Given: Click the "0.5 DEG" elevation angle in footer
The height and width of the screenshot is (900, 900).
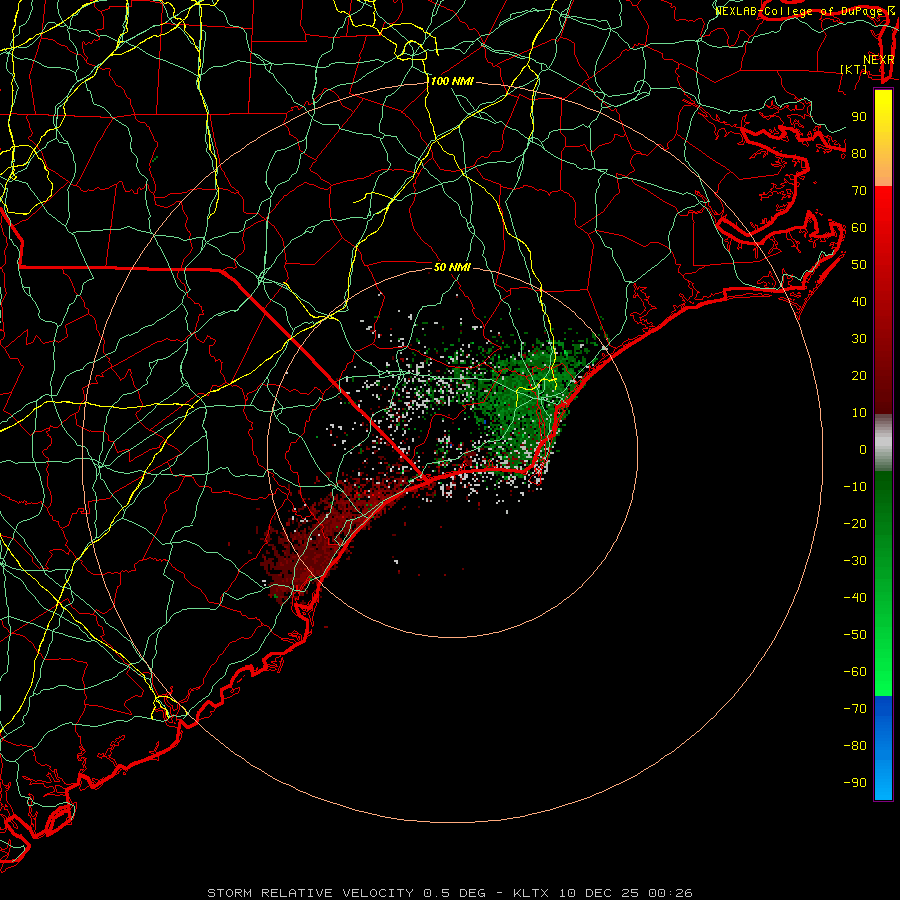Looking at the screenshot, I should 454,893.
